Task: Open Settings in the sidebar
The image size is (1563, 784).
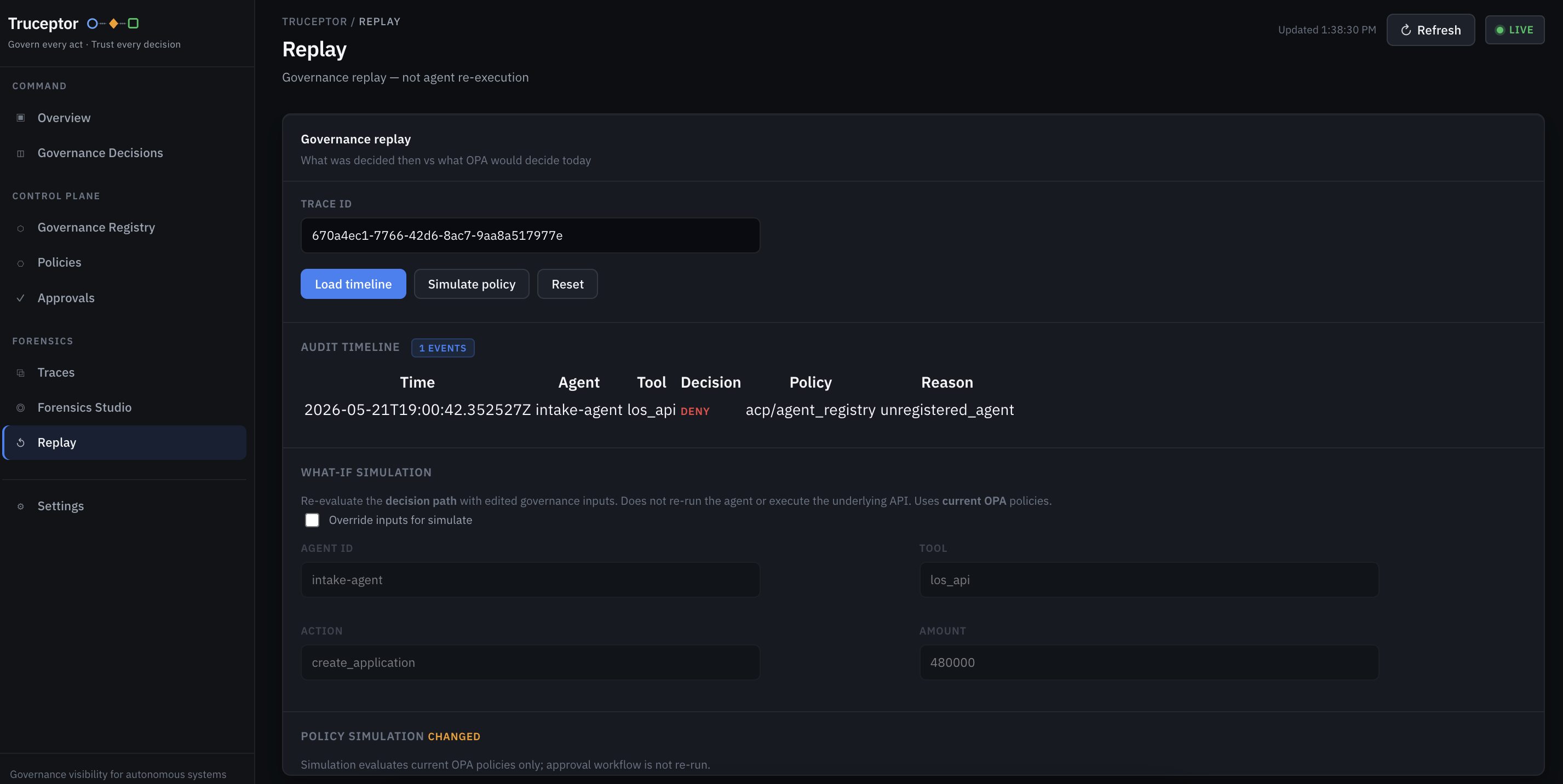Action: click(x=124, y=506)
